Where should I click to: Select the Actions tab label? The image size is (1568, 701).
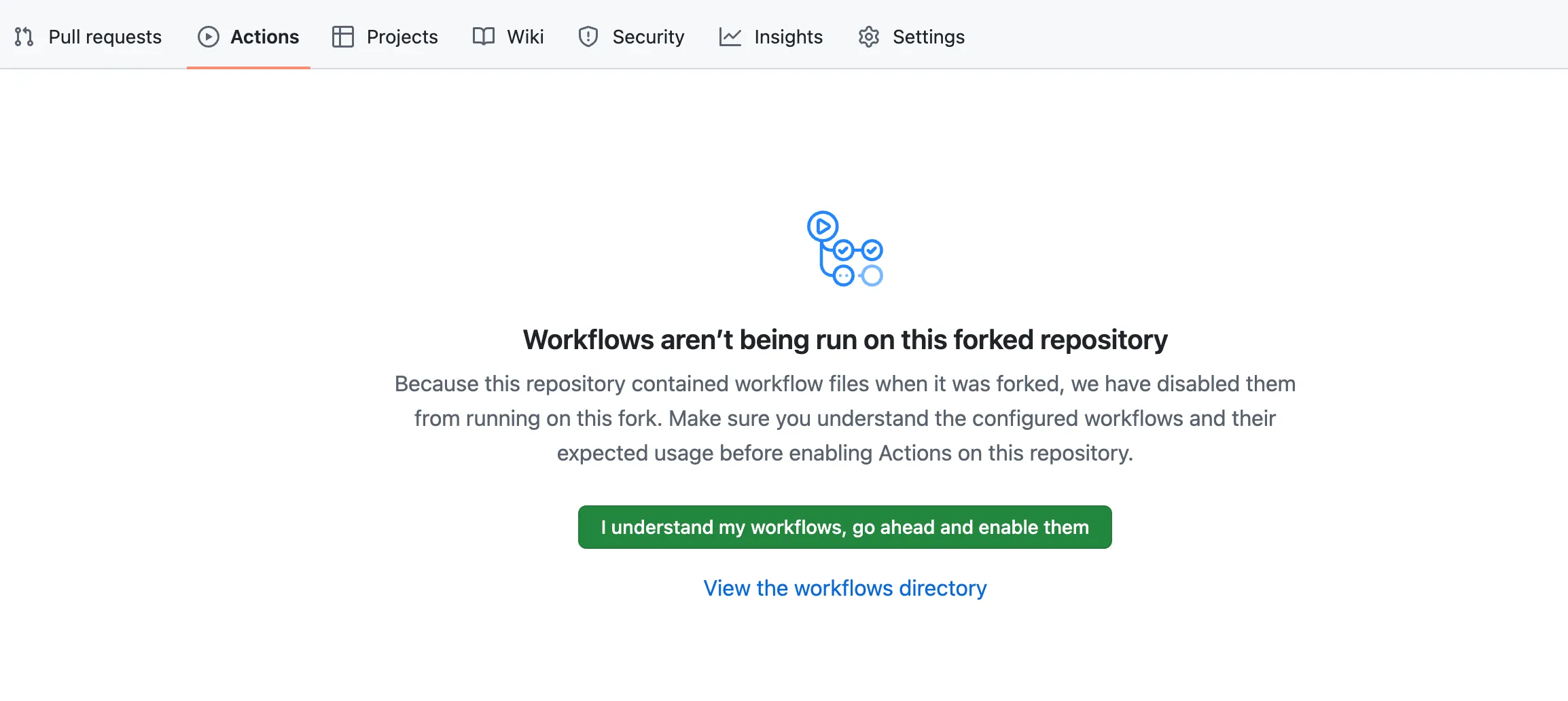(x=264, y=37)
